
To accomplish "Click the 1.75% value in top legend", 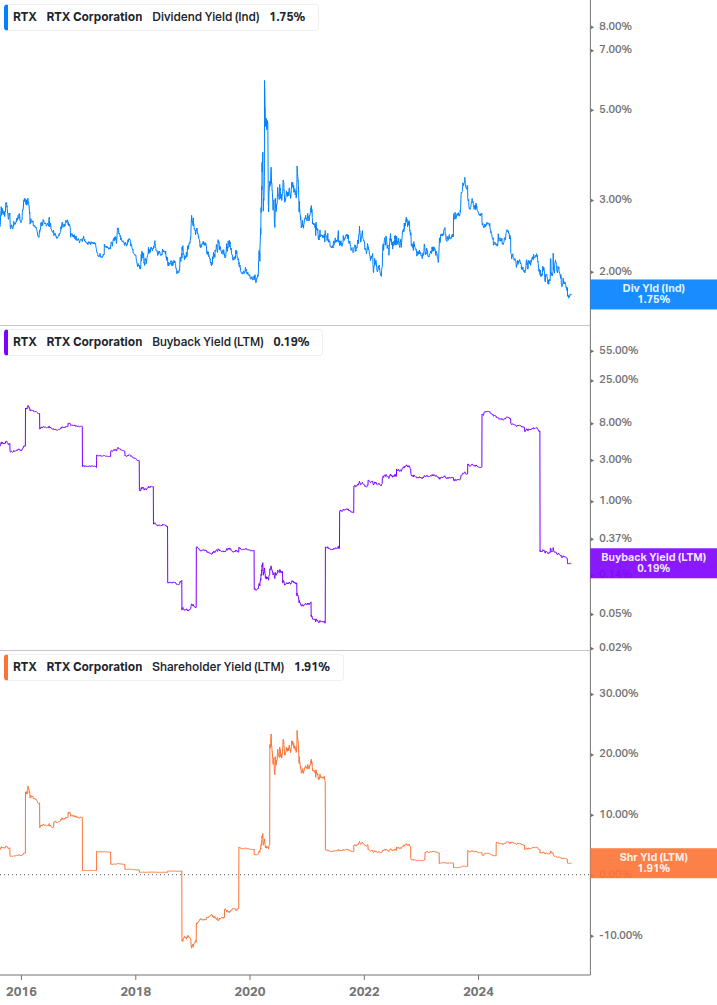I will (287, 17).
